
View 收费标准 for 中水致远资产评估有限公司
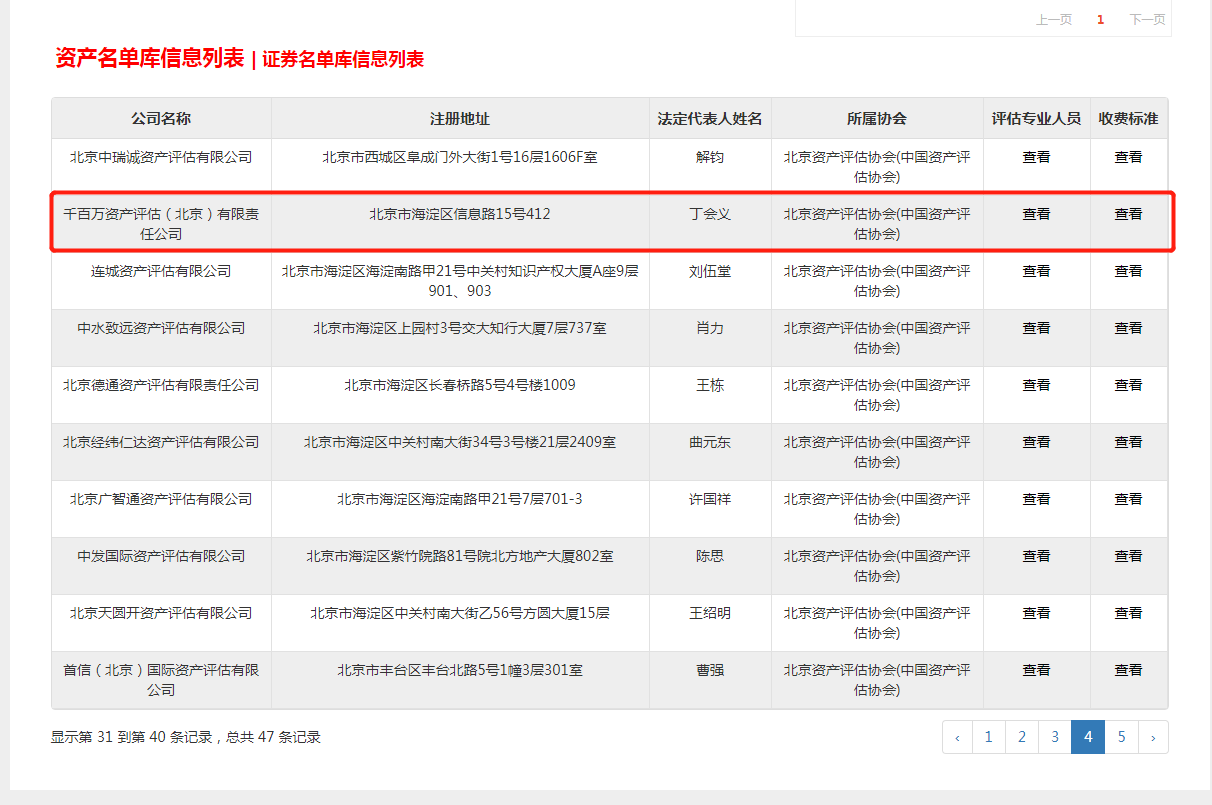tap(1129, 328)
